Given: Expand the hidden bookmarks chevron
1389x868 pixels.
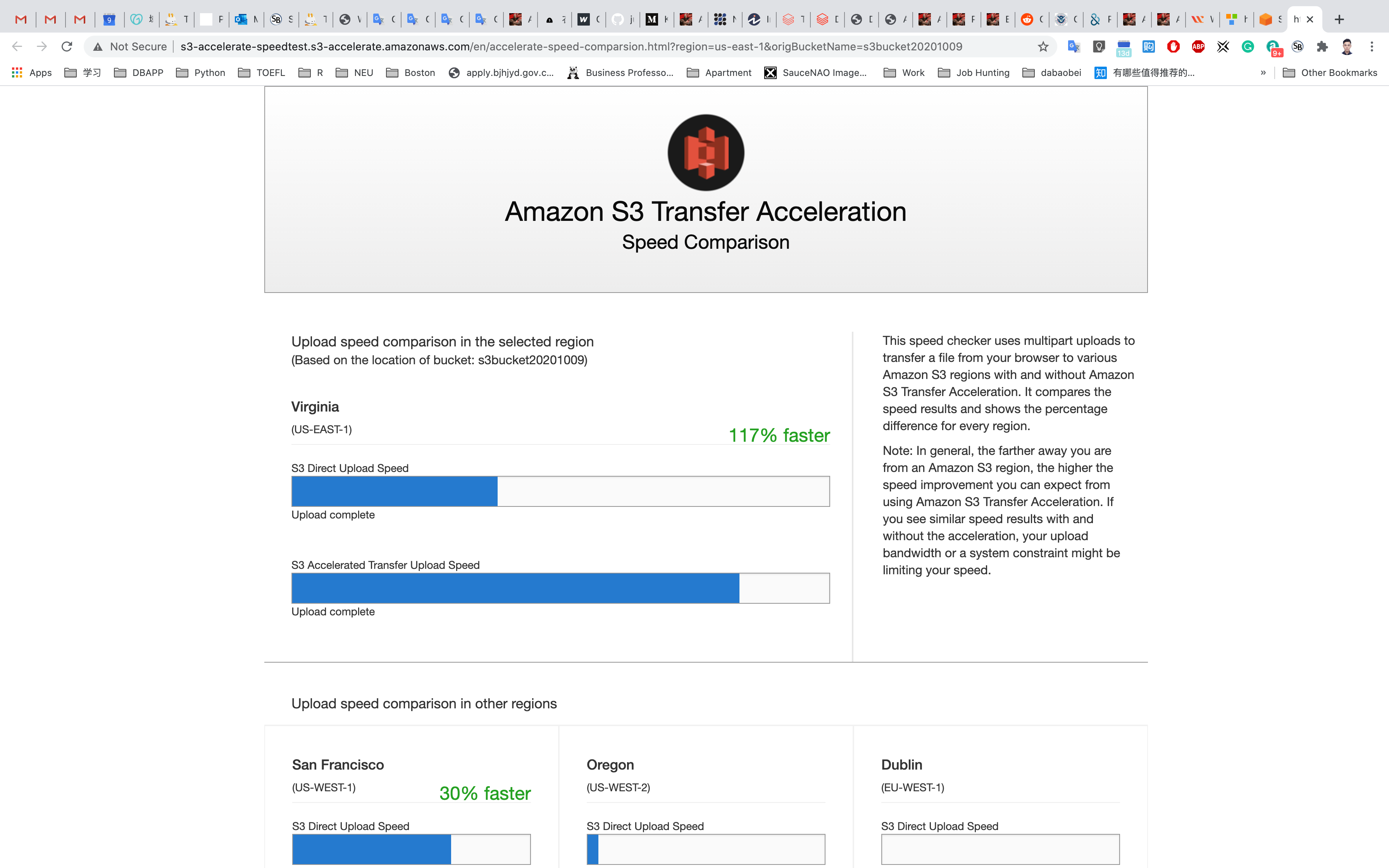Looking at the screenshot, I should (x=1263, y=72).
